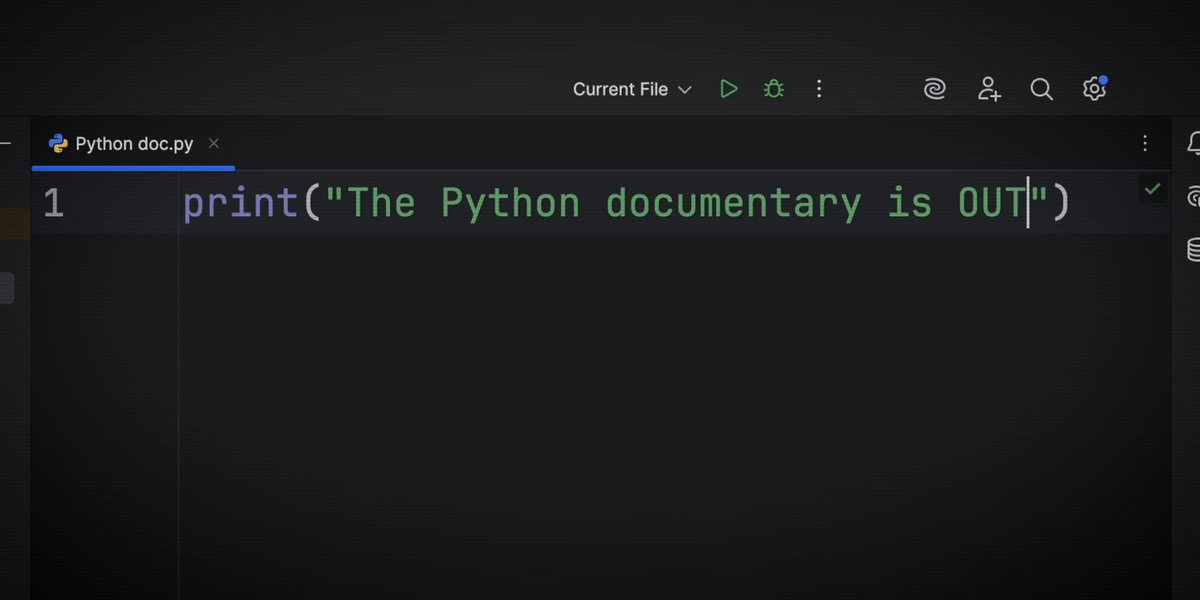The height and width of the screenshot is (600, 1200).
Task: Click the Python file icon on the tab
Action: [58, 143]
